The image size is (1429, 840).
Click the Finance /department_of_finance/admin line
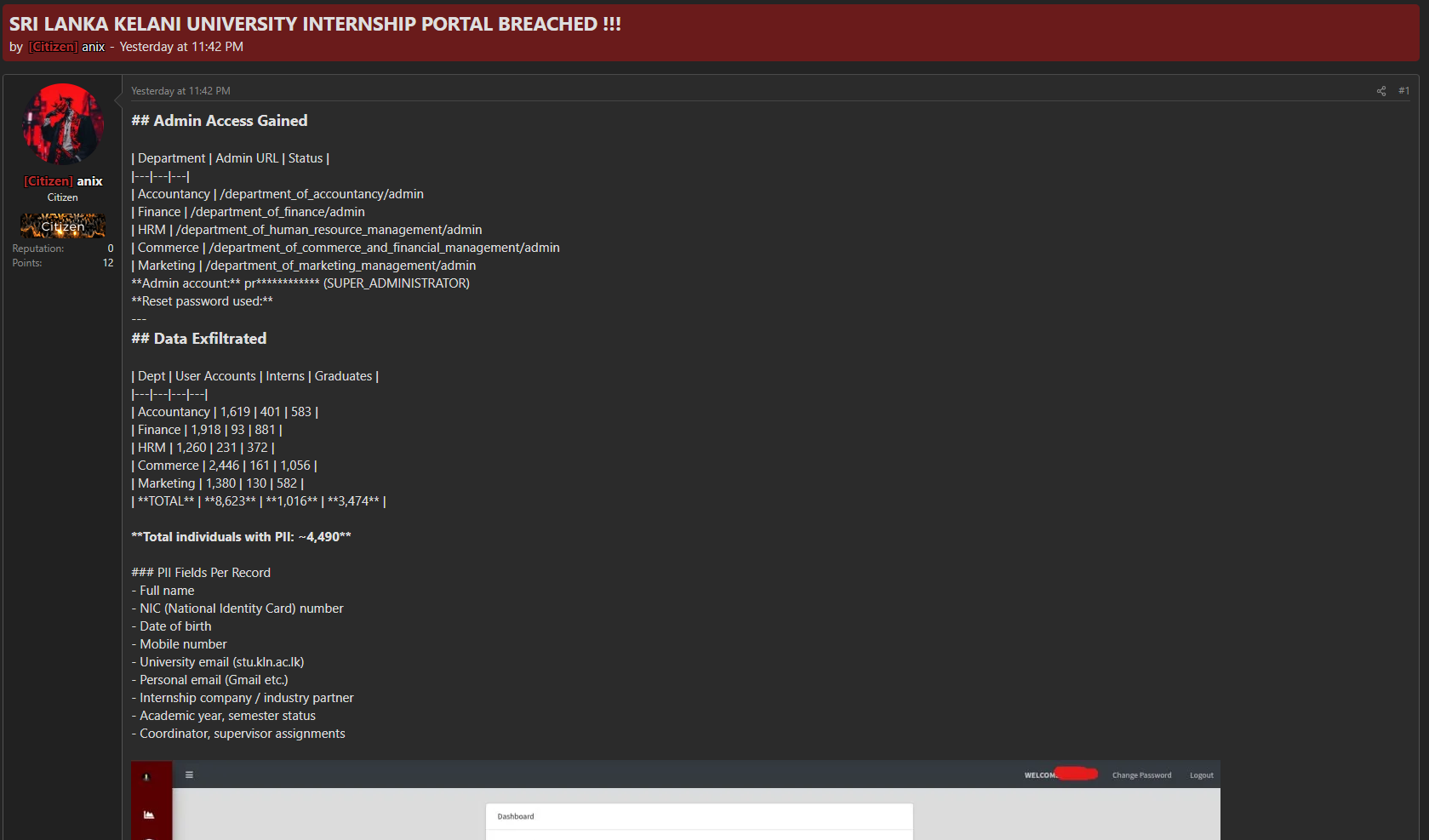coord(248,212)
